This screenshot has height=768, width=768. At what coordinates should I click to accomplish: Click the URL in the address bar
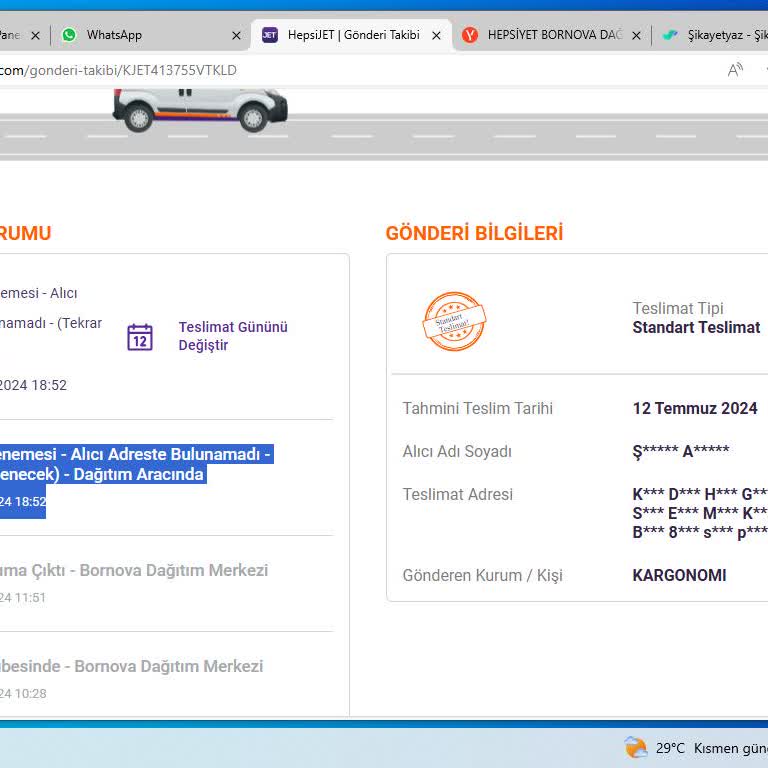click(120, 70)
